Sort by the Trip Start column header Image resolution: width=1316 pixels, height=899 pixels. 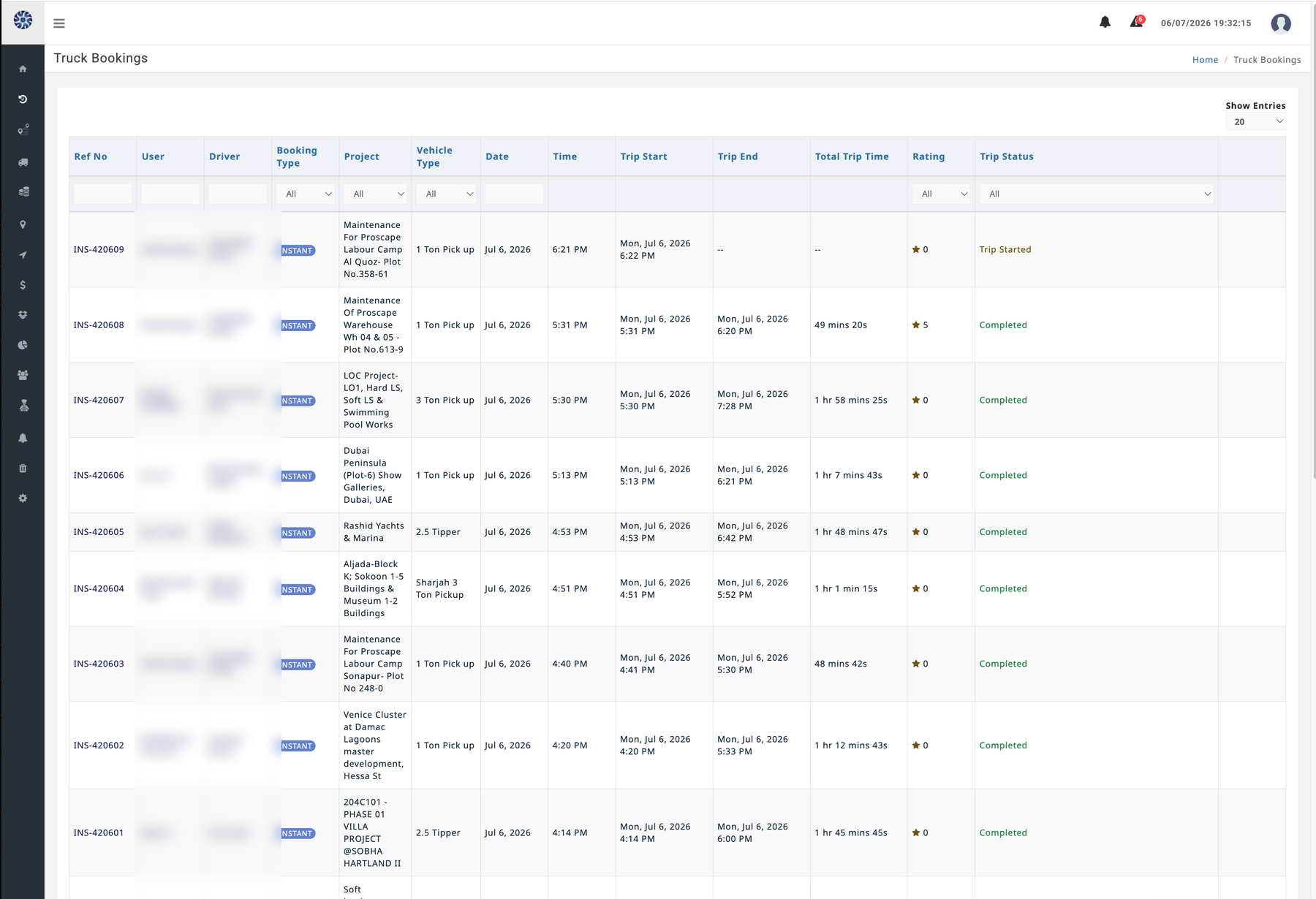pyautogui.click(x=643, y=156)
